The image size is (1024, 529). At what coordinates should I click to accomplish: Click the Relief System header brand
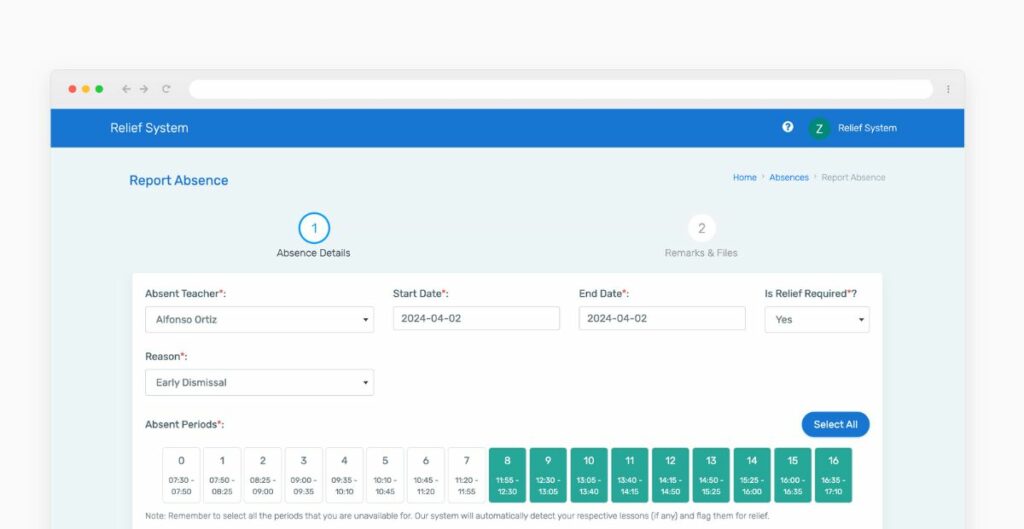tap(149, 128)
